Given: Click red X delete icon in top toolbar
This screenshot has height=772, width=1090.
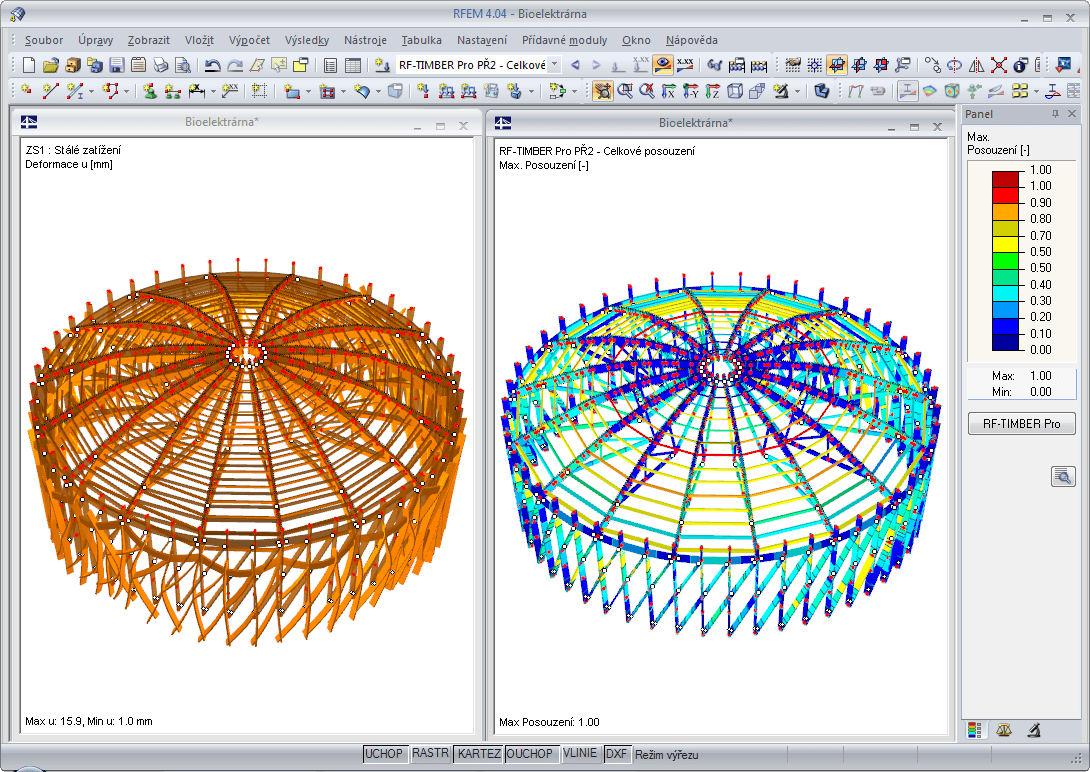Looking at the screenshot, I should click(x=999, y=65).
